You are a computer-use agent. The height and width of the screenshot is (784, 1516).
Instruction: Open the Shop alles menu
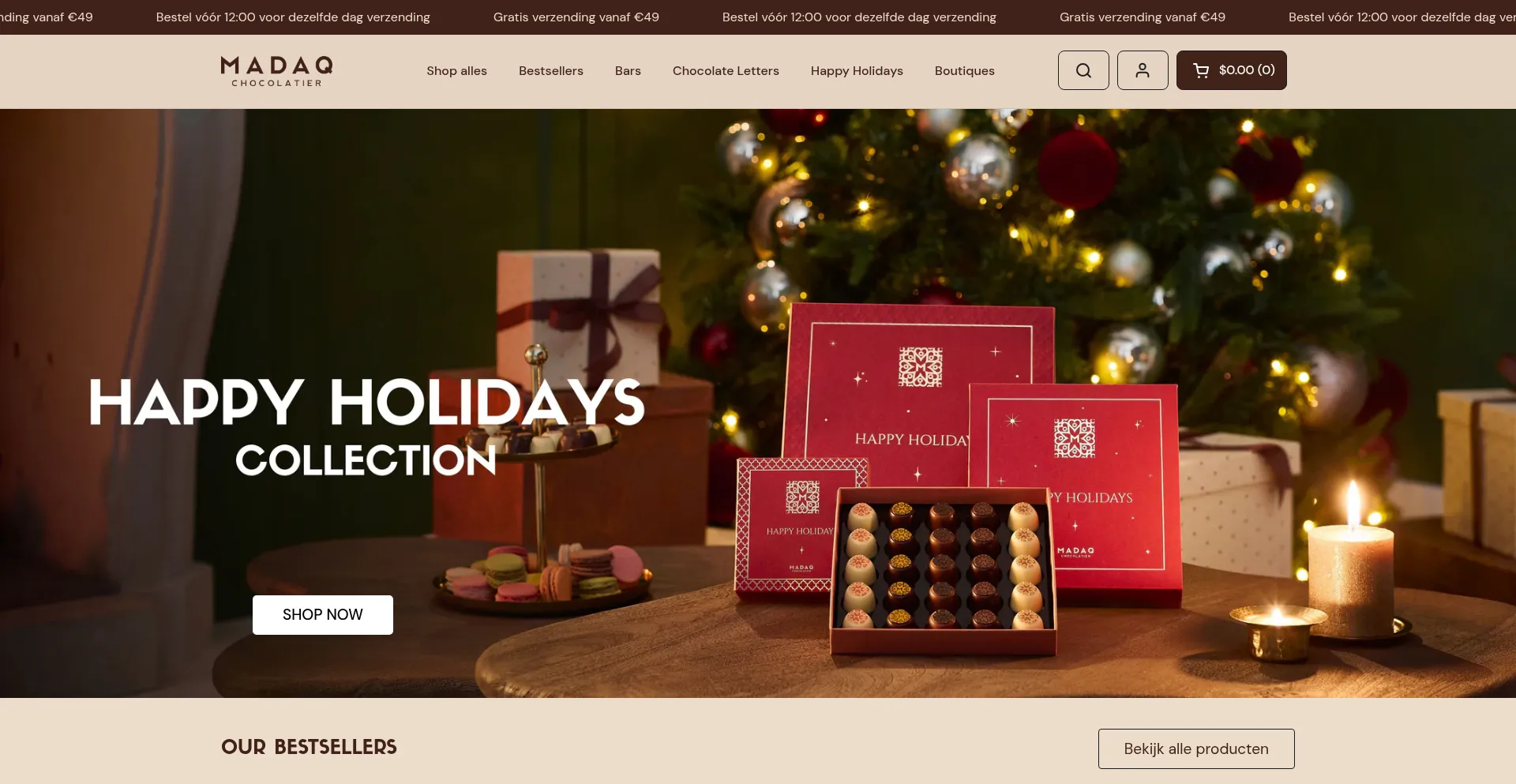click(x=456, y=71)
